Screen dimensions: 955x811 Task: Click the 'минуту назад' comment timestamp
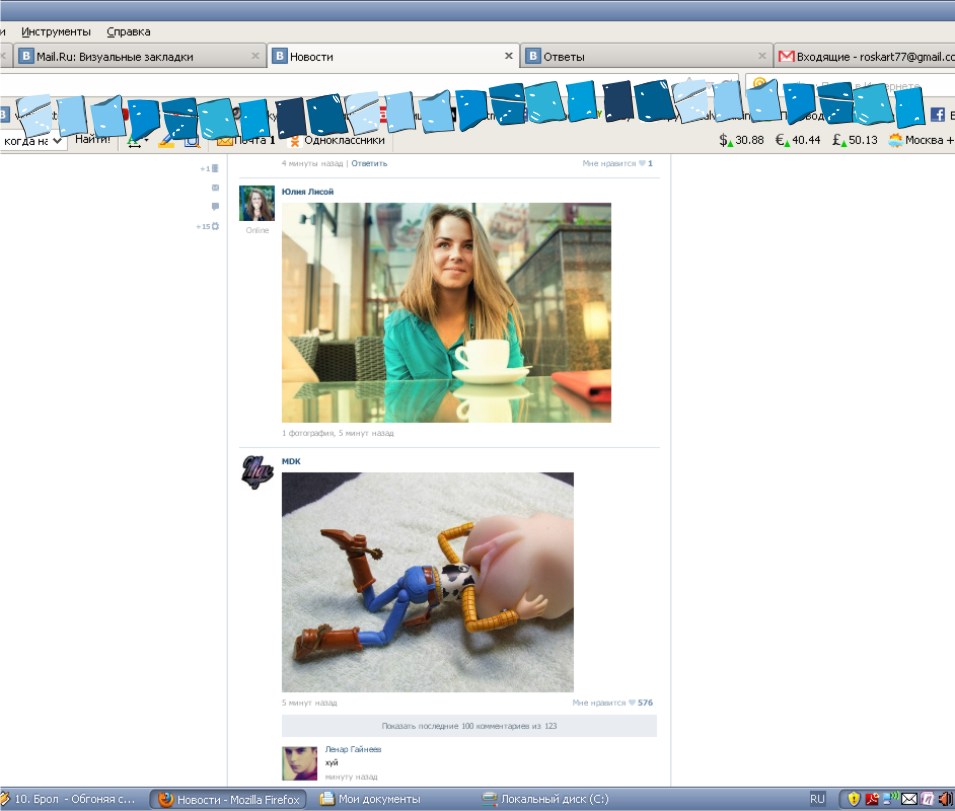351,777
